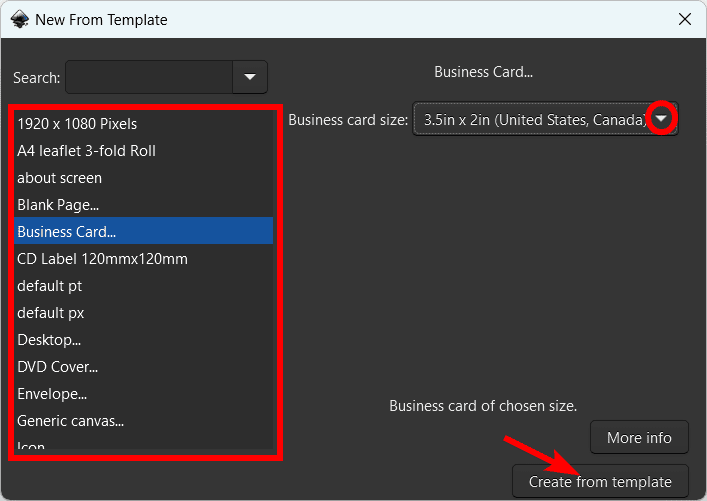Click the Create from template button
The width and height of the screenshot is (707, 501).
click(600, 482)
